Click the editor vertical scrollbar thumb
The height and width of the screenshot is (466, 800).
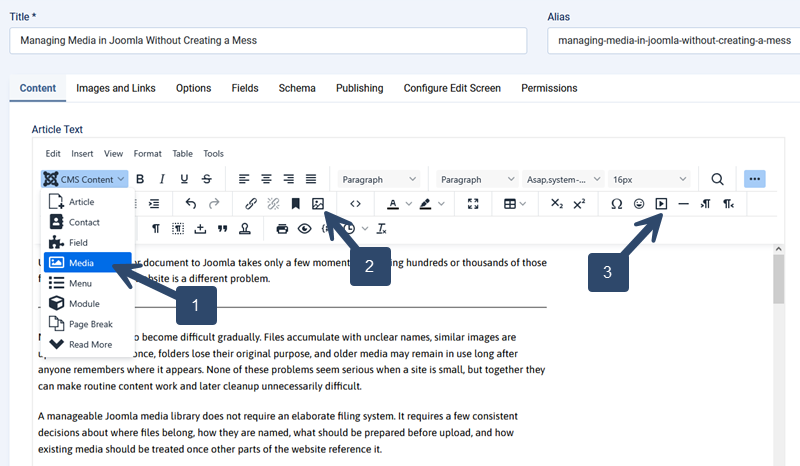coord(778,279)
